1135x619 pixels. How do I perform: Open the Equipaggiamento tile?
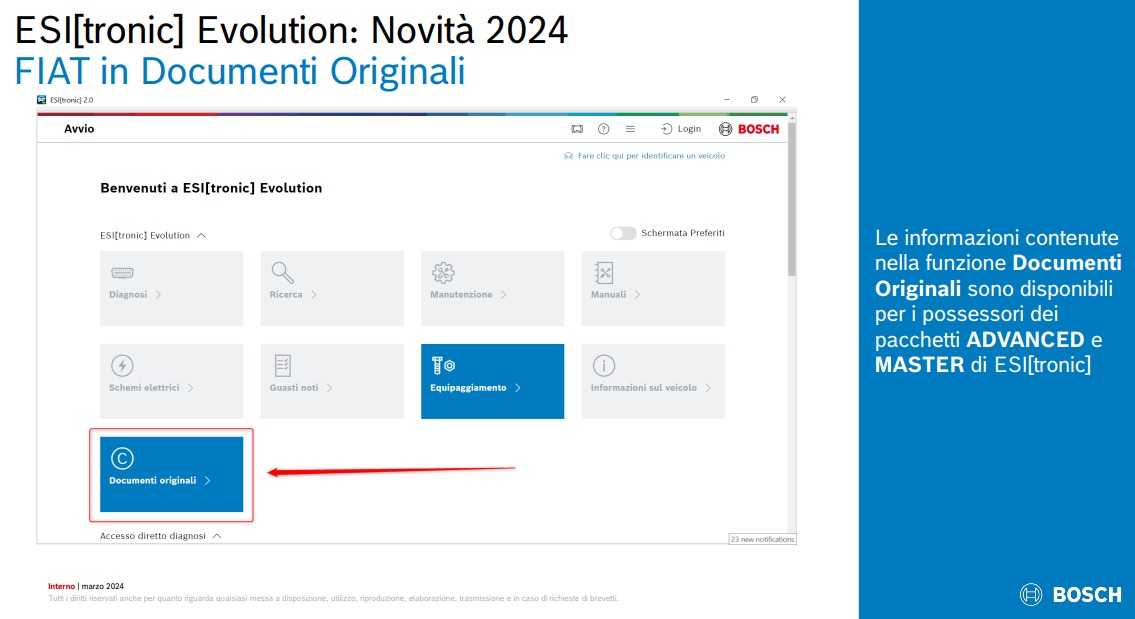pyautogui.click(x=492, y=382)
